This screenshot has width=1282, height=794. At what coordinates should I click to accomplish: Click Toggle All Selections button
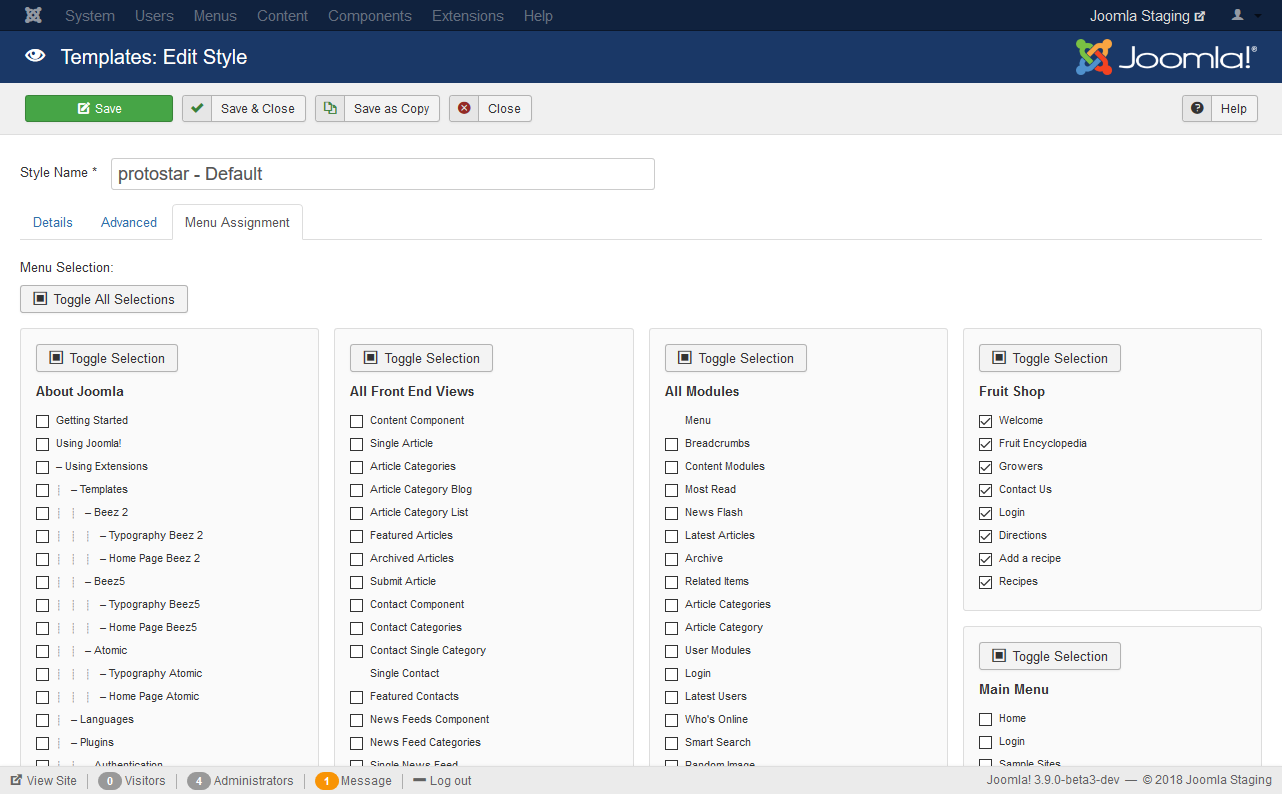(104, 299)
